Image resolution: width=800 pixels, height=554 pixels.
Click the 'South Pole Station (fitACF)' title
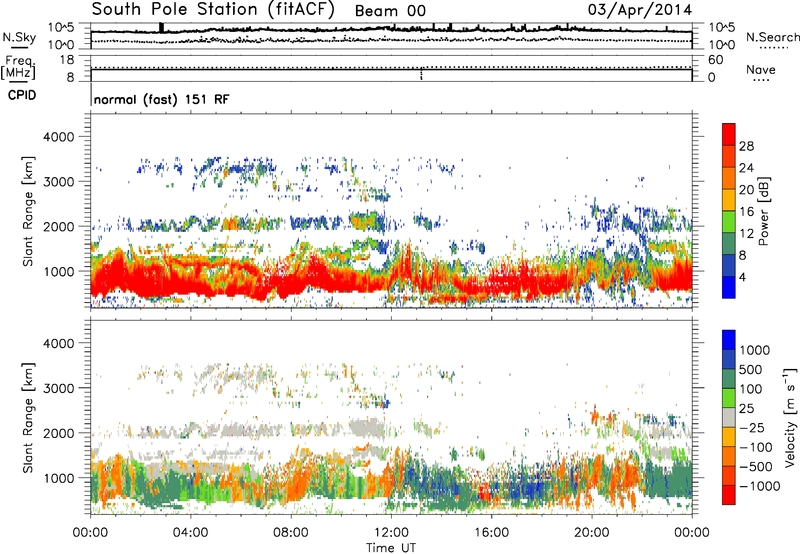coord(213,9)
